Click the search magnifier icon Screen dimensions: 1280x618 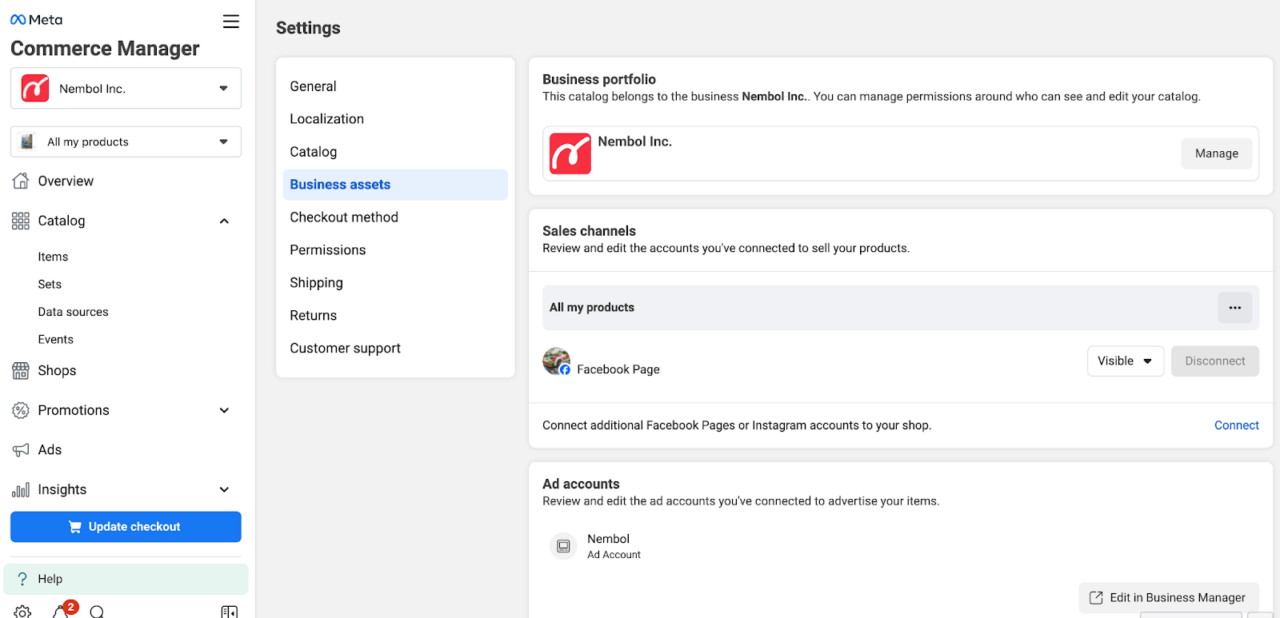[96, 610]
